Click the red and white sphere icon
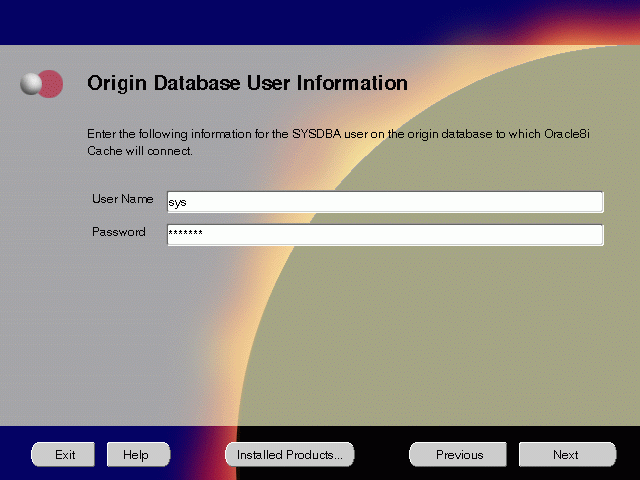Viewport: 640px width, 480px height. (42, 84)
